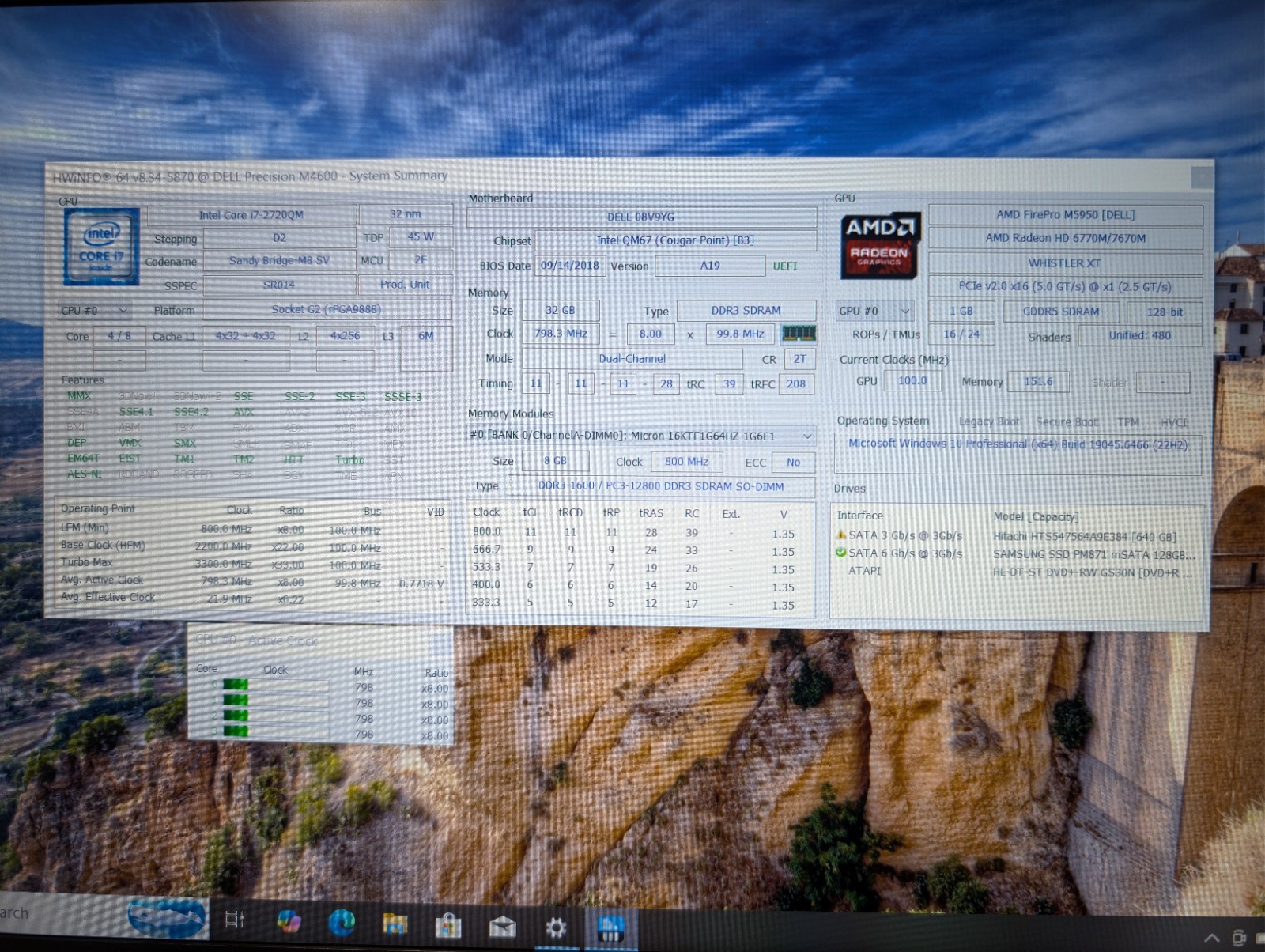The width and height of the screenshot is (1265, 952).
Task: Open Microsoft Store from the taskbar
Action: [x=447, y=925]
